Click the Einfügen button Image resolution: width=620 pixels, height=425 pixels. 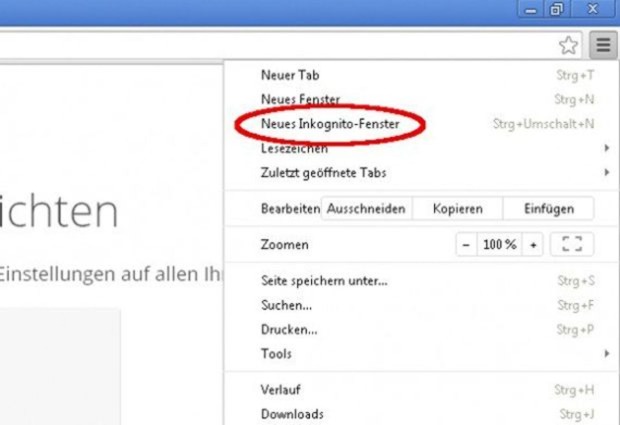coord(548,208)
